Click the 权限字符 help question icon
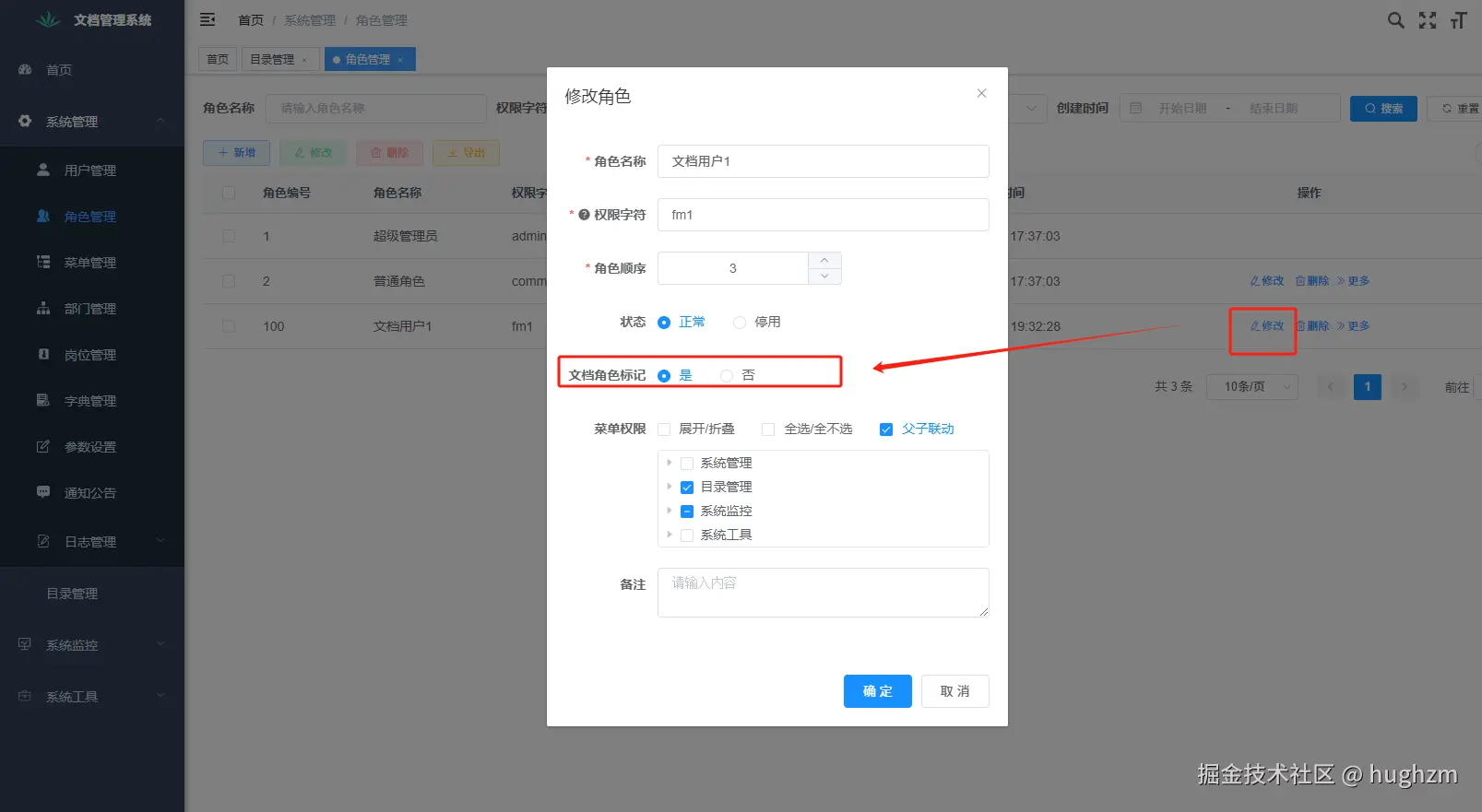Screen dimensions: 1482x812 584,215
